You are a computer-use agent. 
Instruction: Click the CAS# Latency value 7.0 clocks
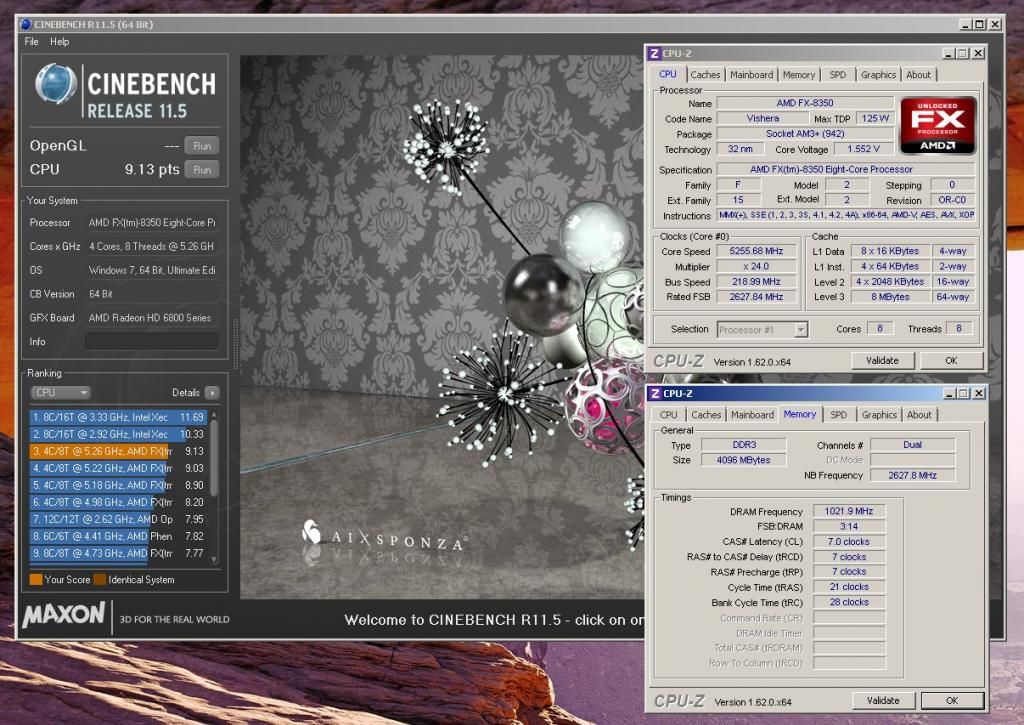tap(848, 541)
